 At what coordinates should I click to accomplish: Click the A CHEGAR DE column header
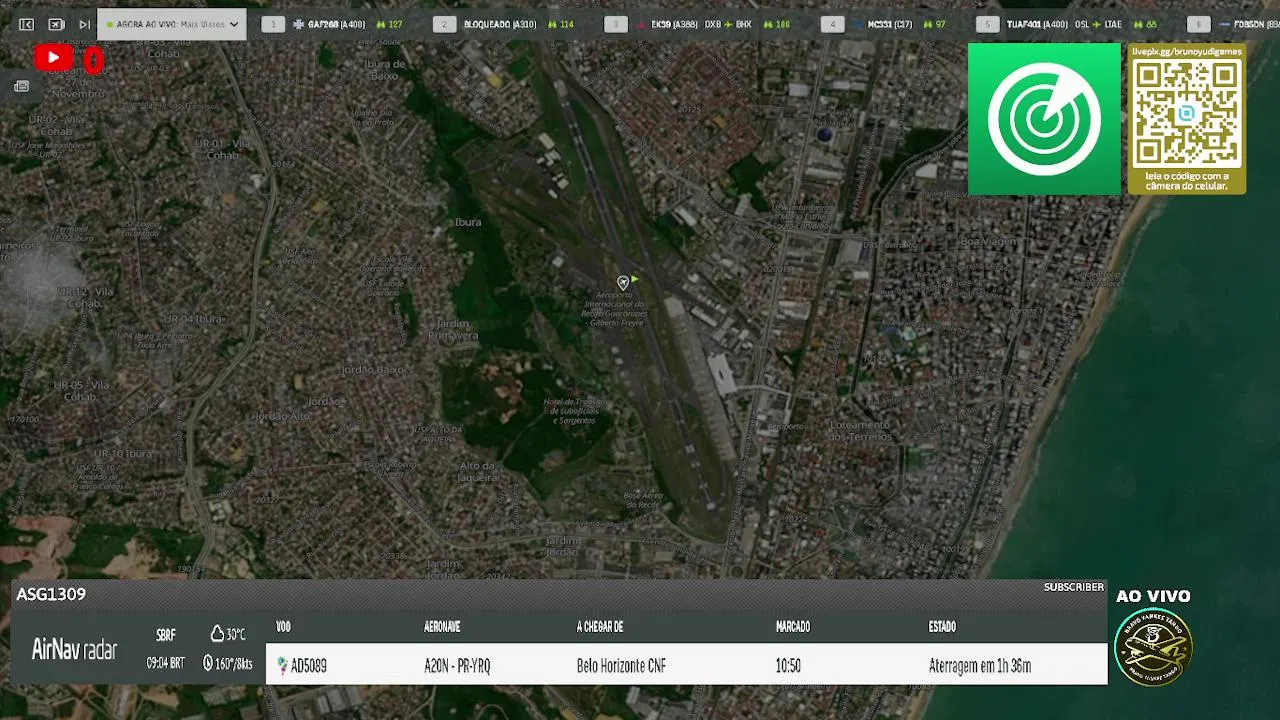pyautogui.click(x=600, y=627)
